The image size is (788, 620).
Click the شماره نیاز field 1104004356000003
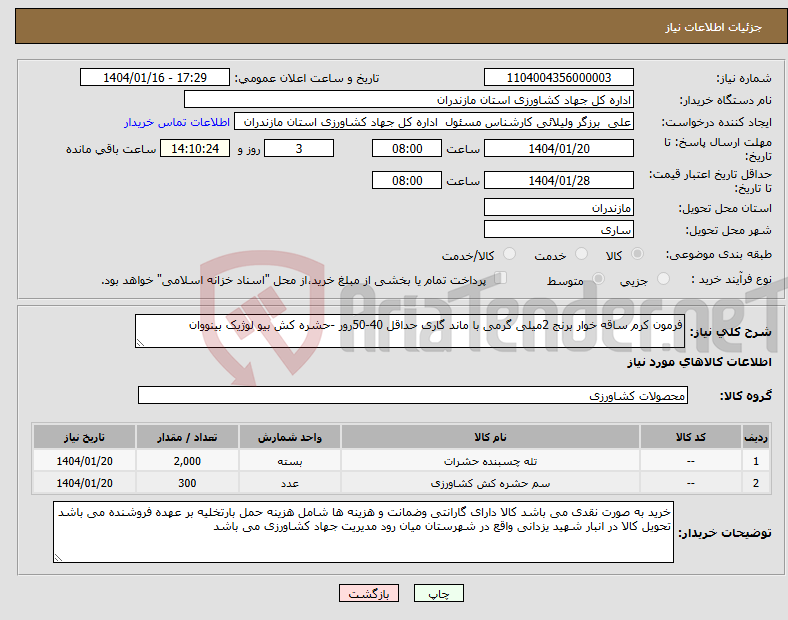click(x=558, y=77)
